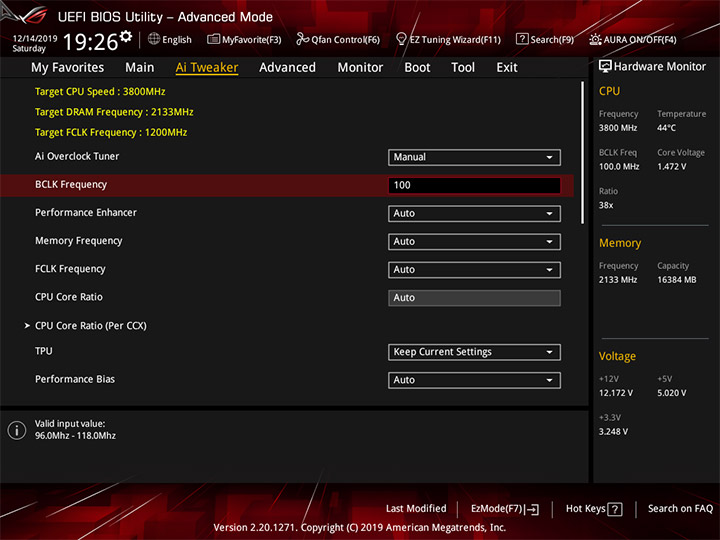Open the Memory Frequency dropdown
The image size is (720, 540).
point(474,242)
